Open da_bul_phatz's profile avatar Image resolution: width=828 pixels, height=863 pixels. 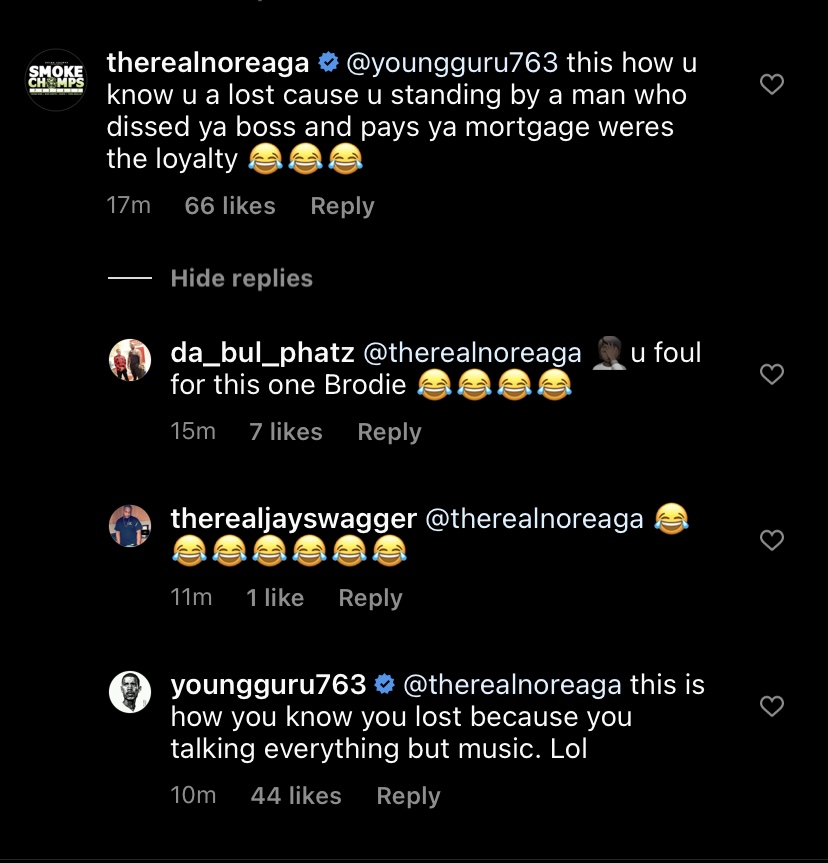pos(130,360)
